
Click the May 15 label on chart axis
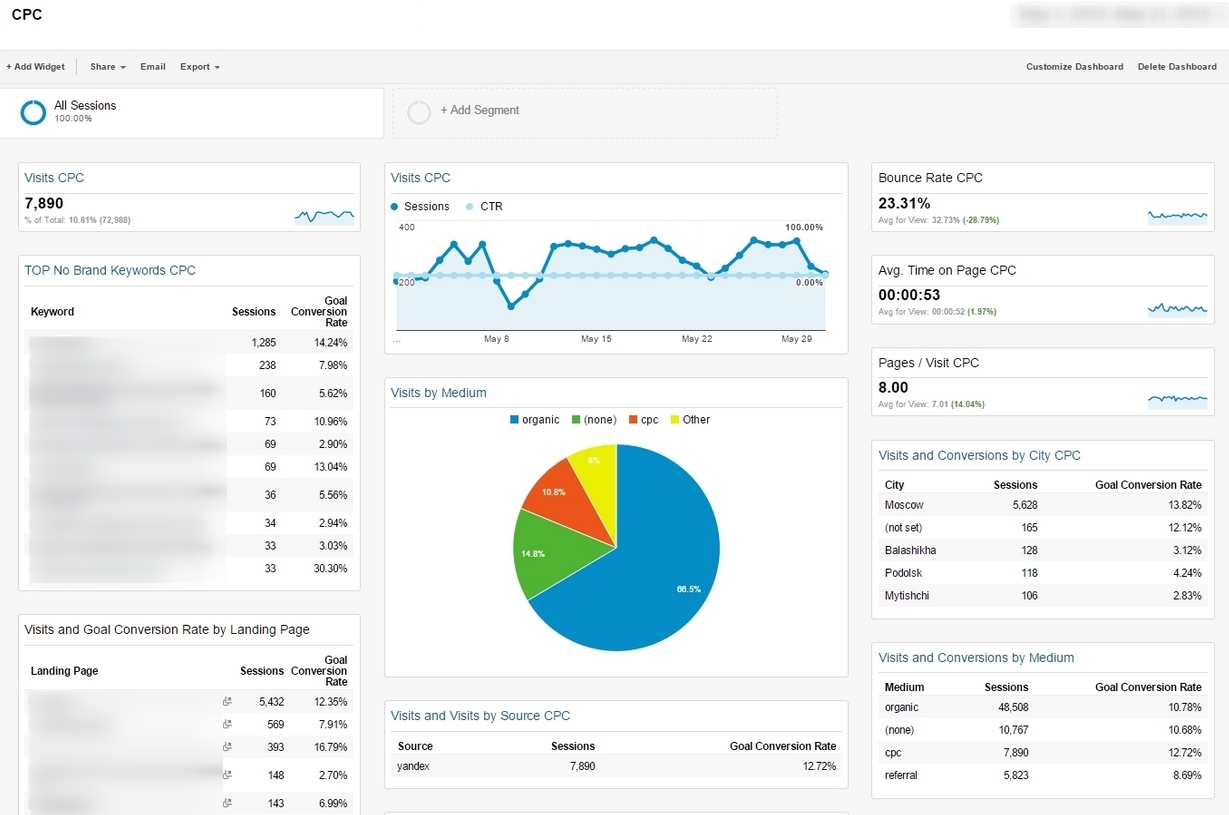tap(596, 339)
